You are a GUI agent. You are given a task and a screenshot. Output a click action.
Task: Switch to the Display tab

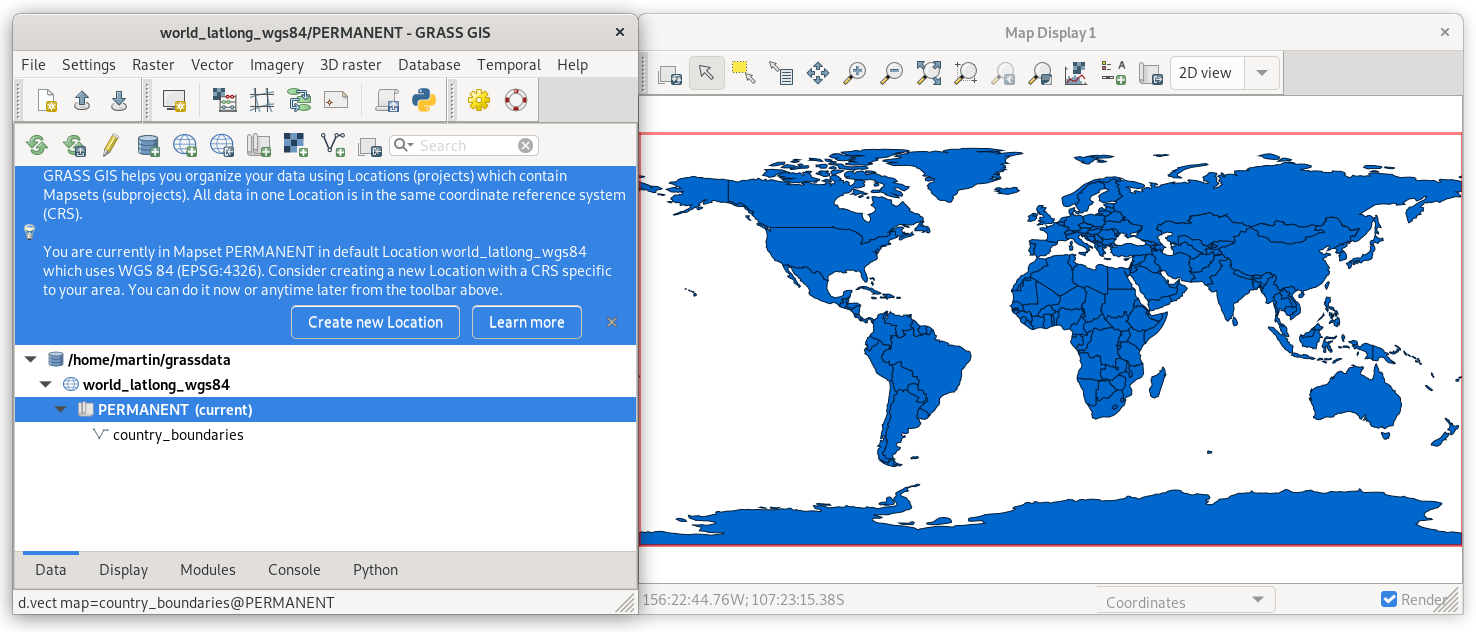tap(123, 570)
